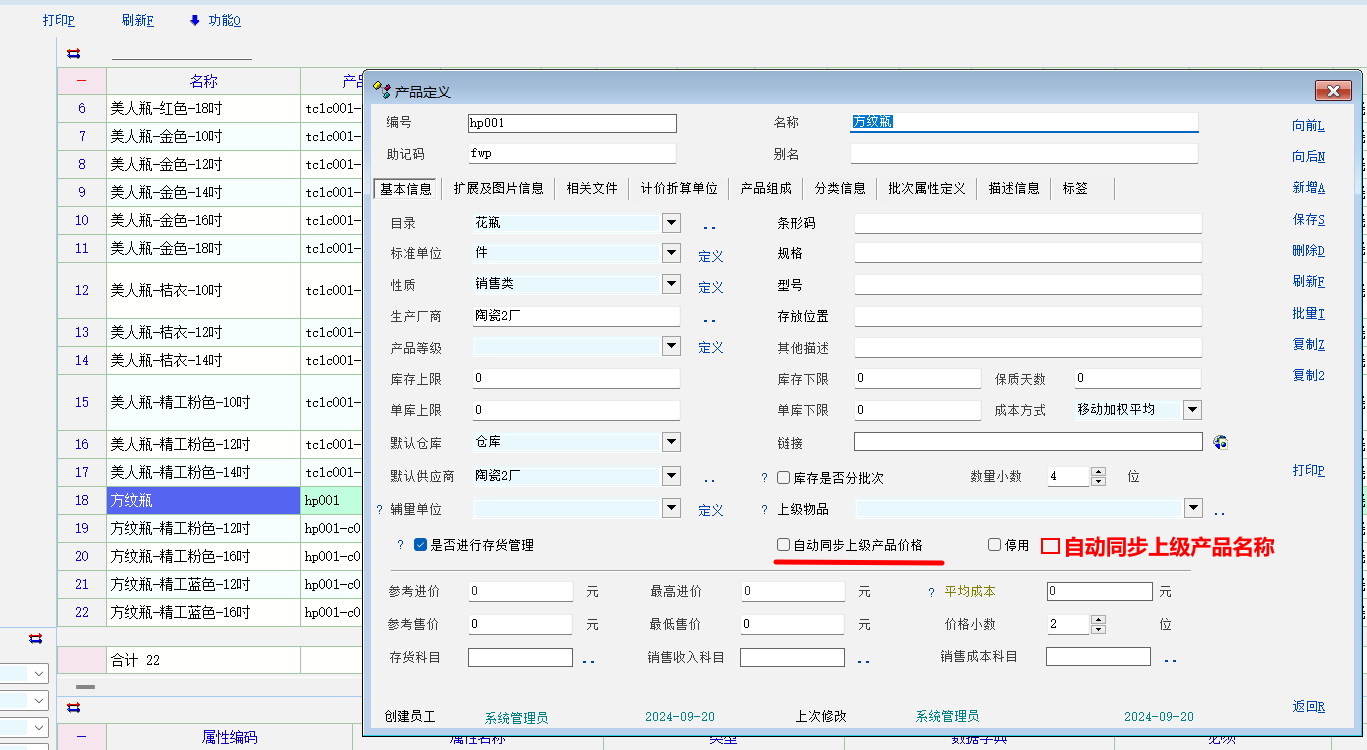
Task: Expand the 默认仓库 dropdown list
Action: click(x=671, y=441)
